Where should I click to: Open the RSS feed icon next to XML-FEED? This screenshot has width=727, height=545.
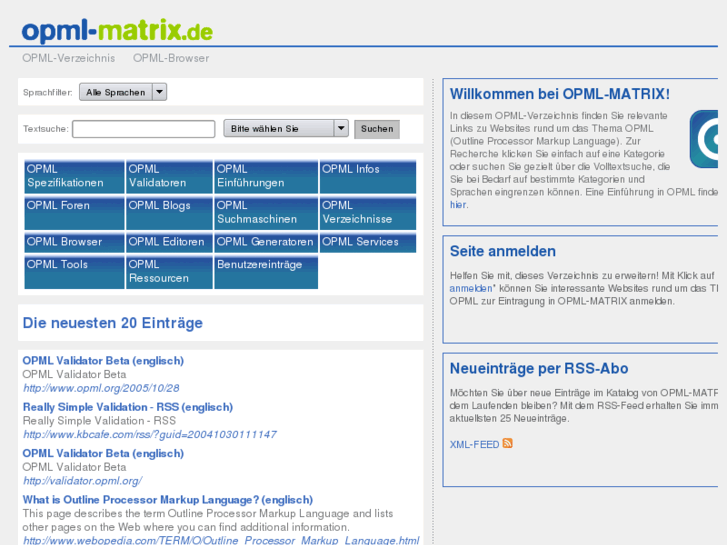508,443
